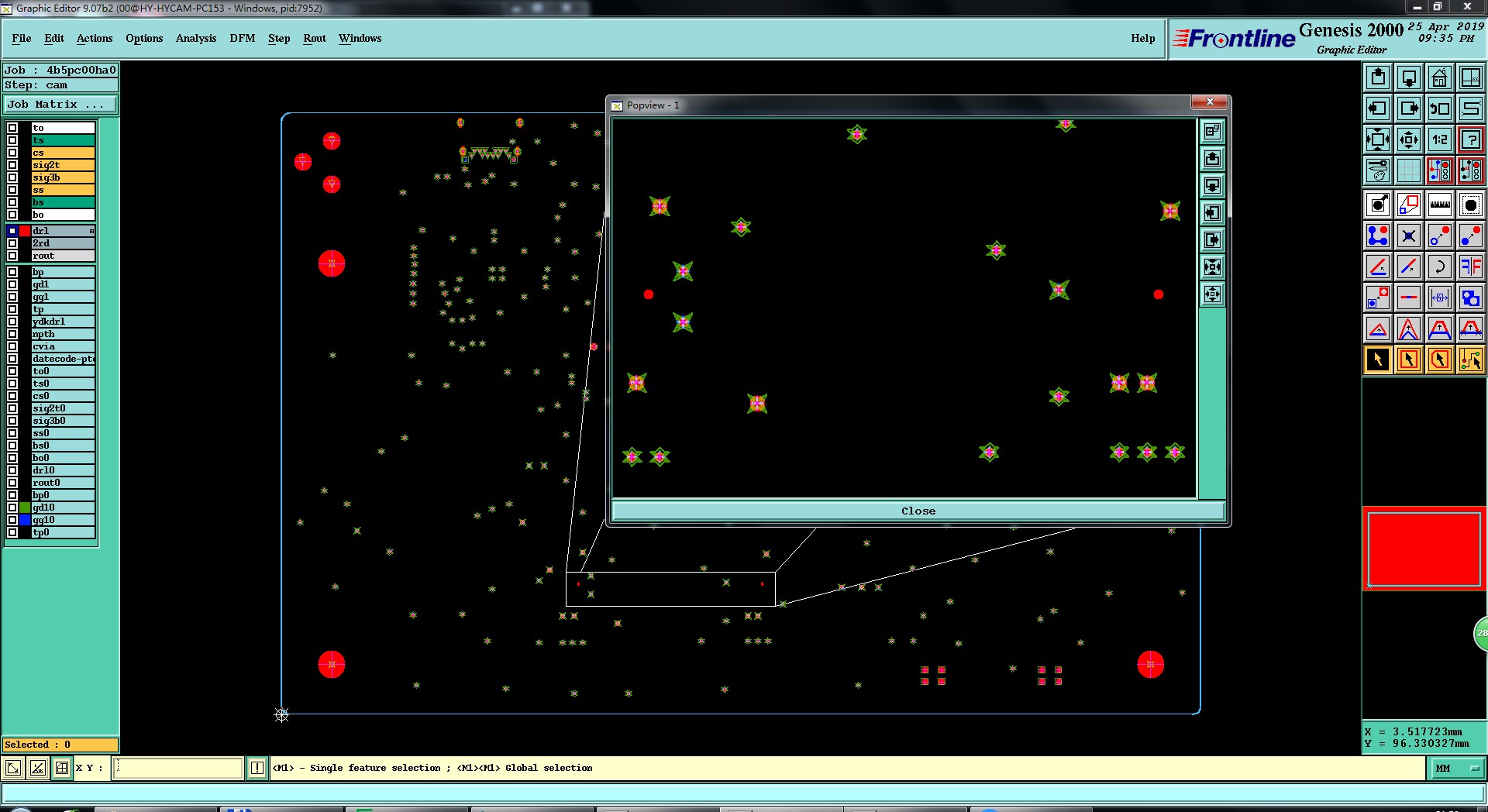Open the units MM dropdown
Viewport: 1488px width, 812px height.
(x=1457, y=769)
